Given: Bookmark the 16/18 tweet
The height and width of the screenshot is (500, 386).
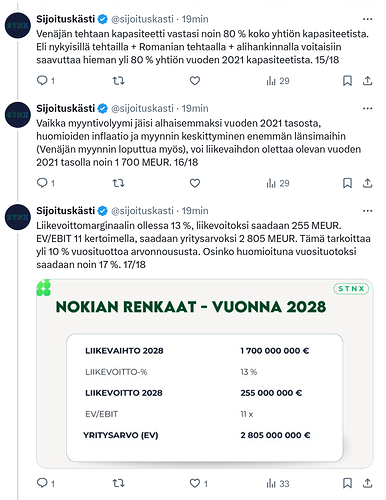Looking at the screenshot, I should click(x=347, y=183).
